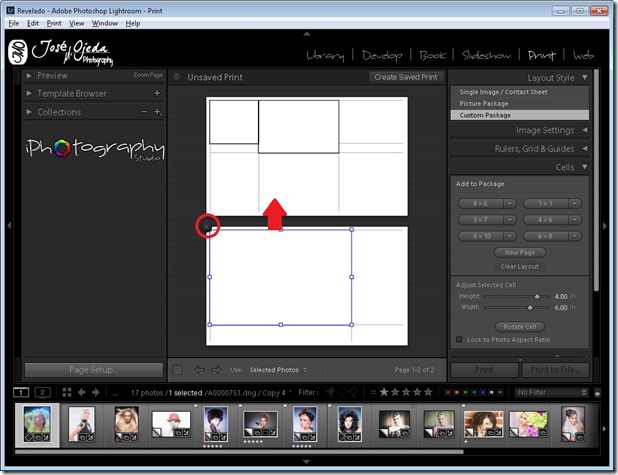618x475 pixels.
Task: Delete page using the X at page corner
Action: coord(206,226)
